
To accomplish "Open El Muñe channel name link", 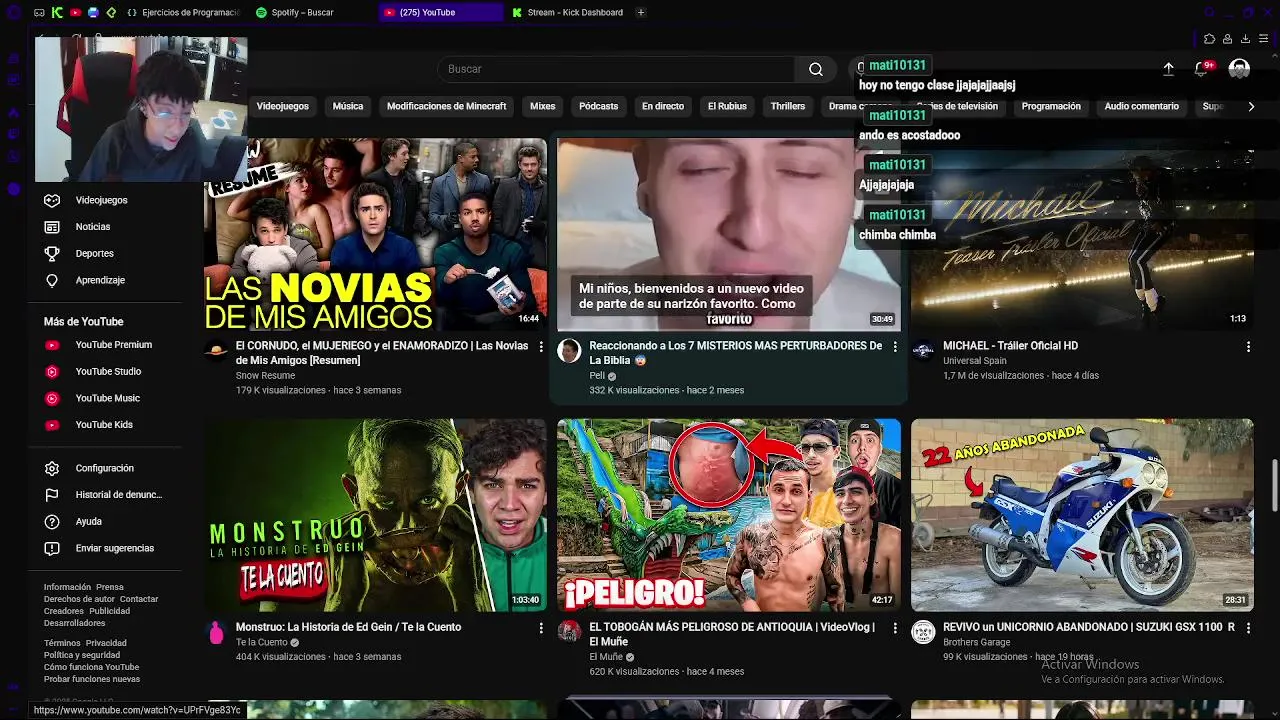I will (x=606, y=657).
